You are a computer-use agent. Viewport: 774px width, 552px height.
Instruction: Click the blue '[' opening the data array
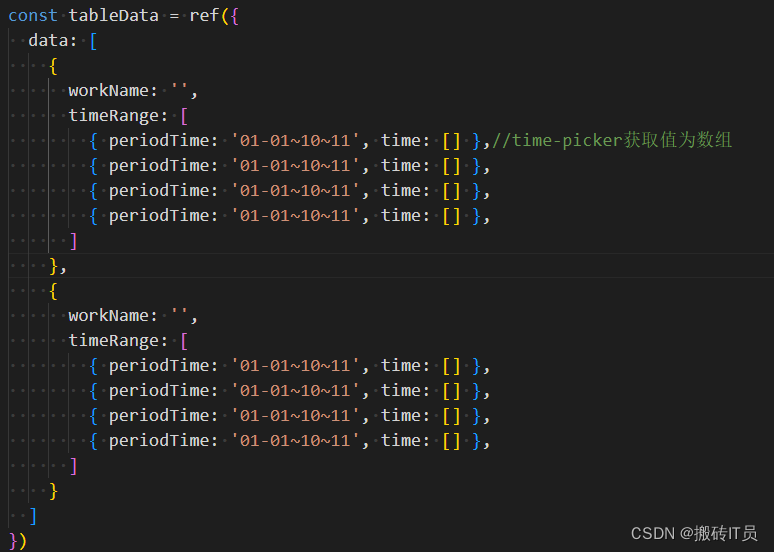coord(93,40)
